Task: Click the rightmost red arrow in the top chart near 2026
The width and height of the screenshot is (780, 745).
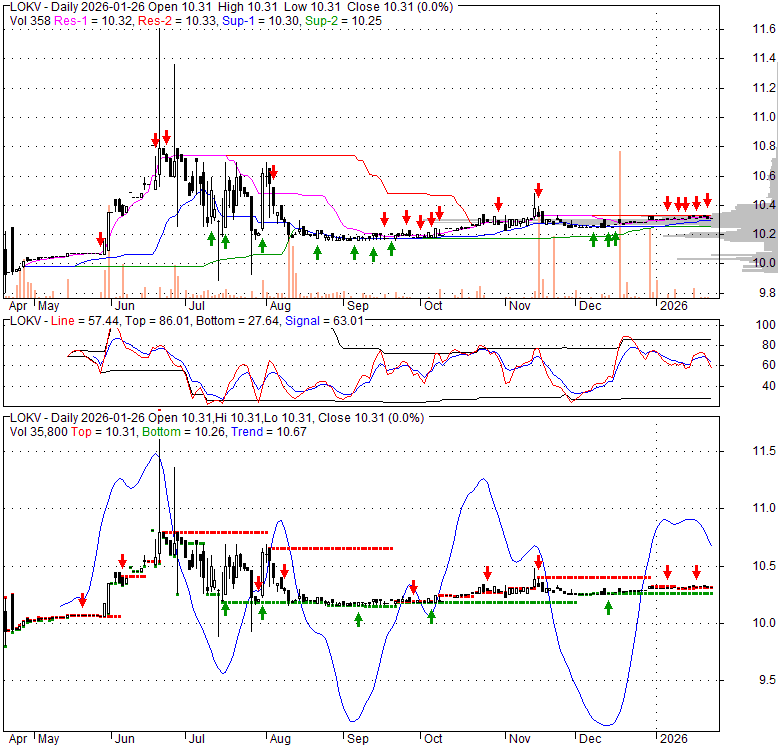Action: [x=707, y=199]
